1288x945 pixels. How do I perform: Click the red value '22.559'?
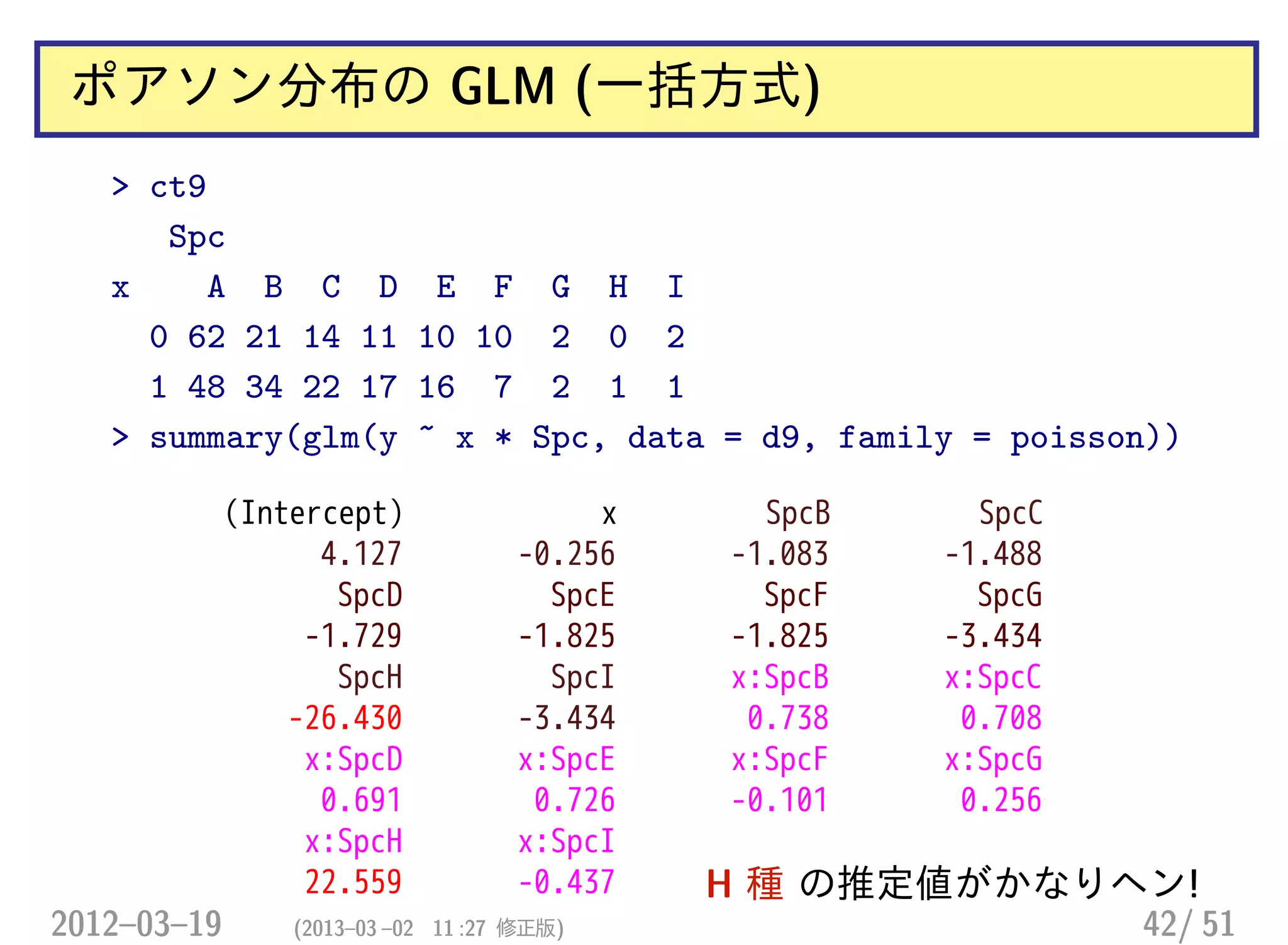353,882
